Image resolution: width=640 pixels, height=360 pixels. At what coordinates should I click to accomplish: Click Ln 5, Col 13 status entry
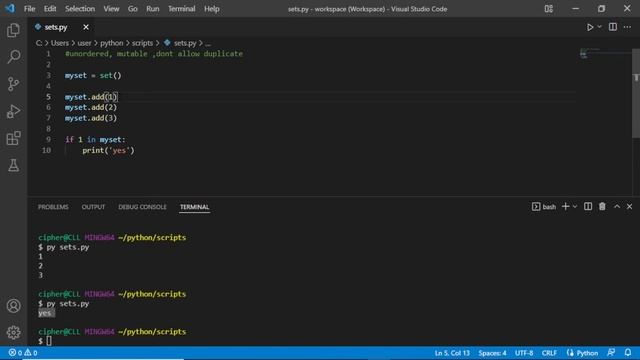452,353
